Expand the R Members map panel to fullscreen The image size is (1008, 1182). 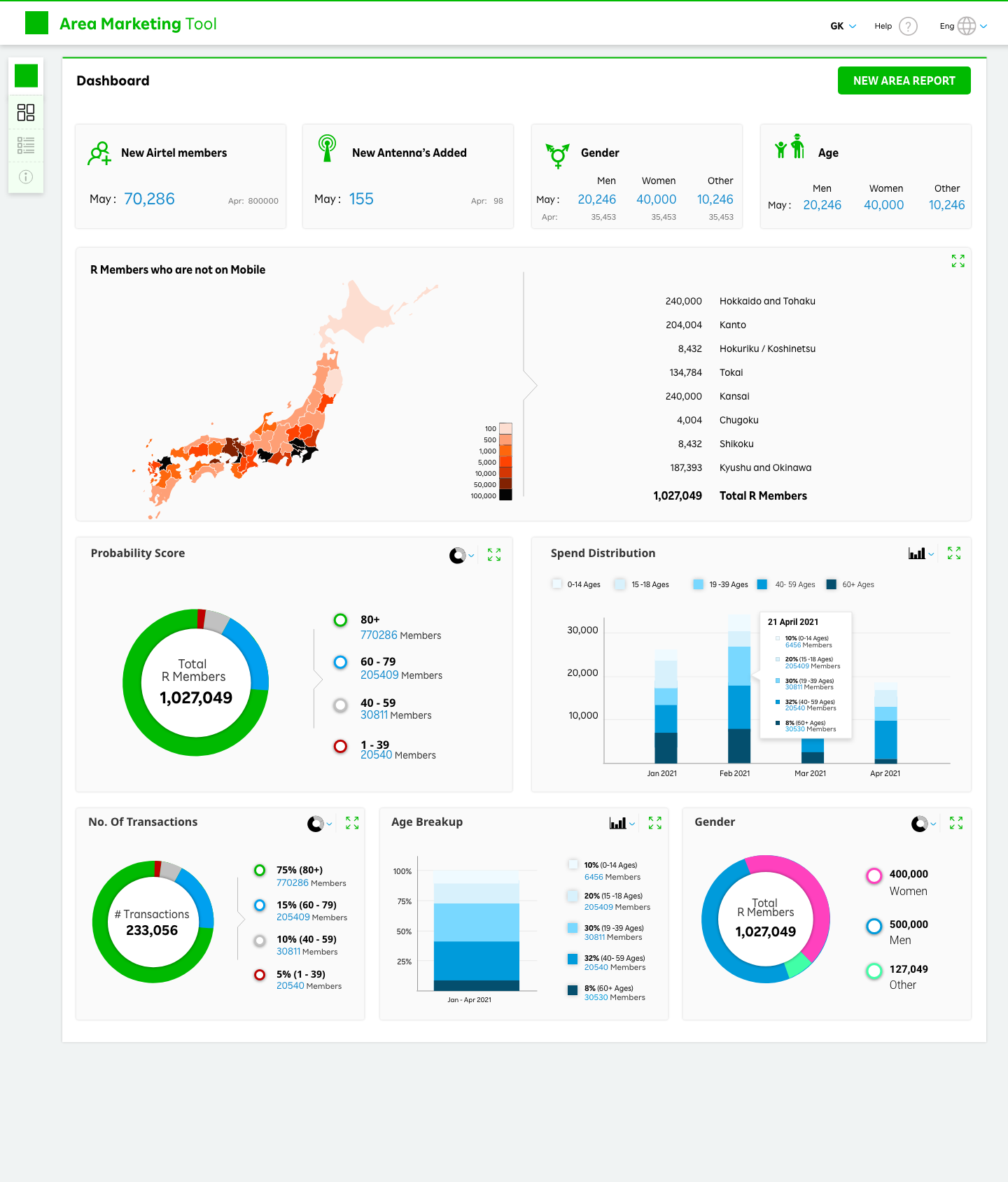tap(958, 261)
